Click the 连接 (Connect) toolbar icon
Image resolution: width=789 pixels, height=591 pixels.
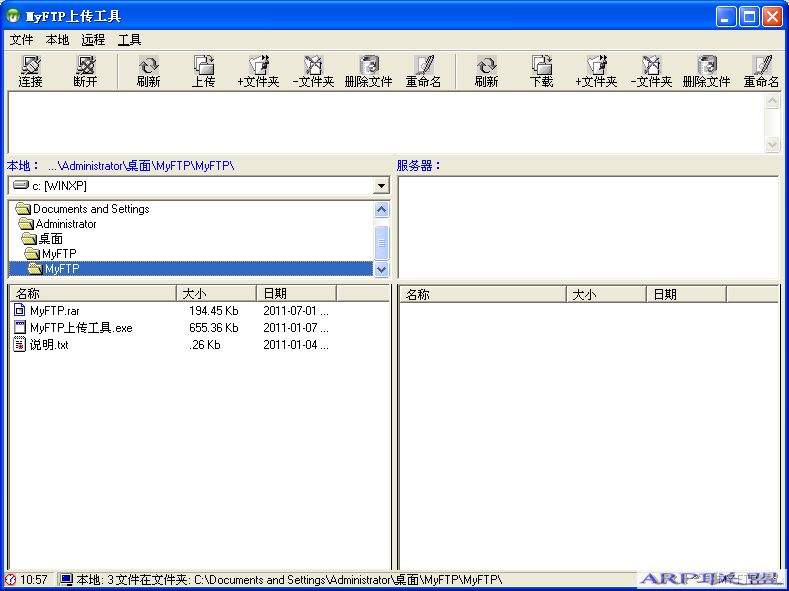[31, 71]
